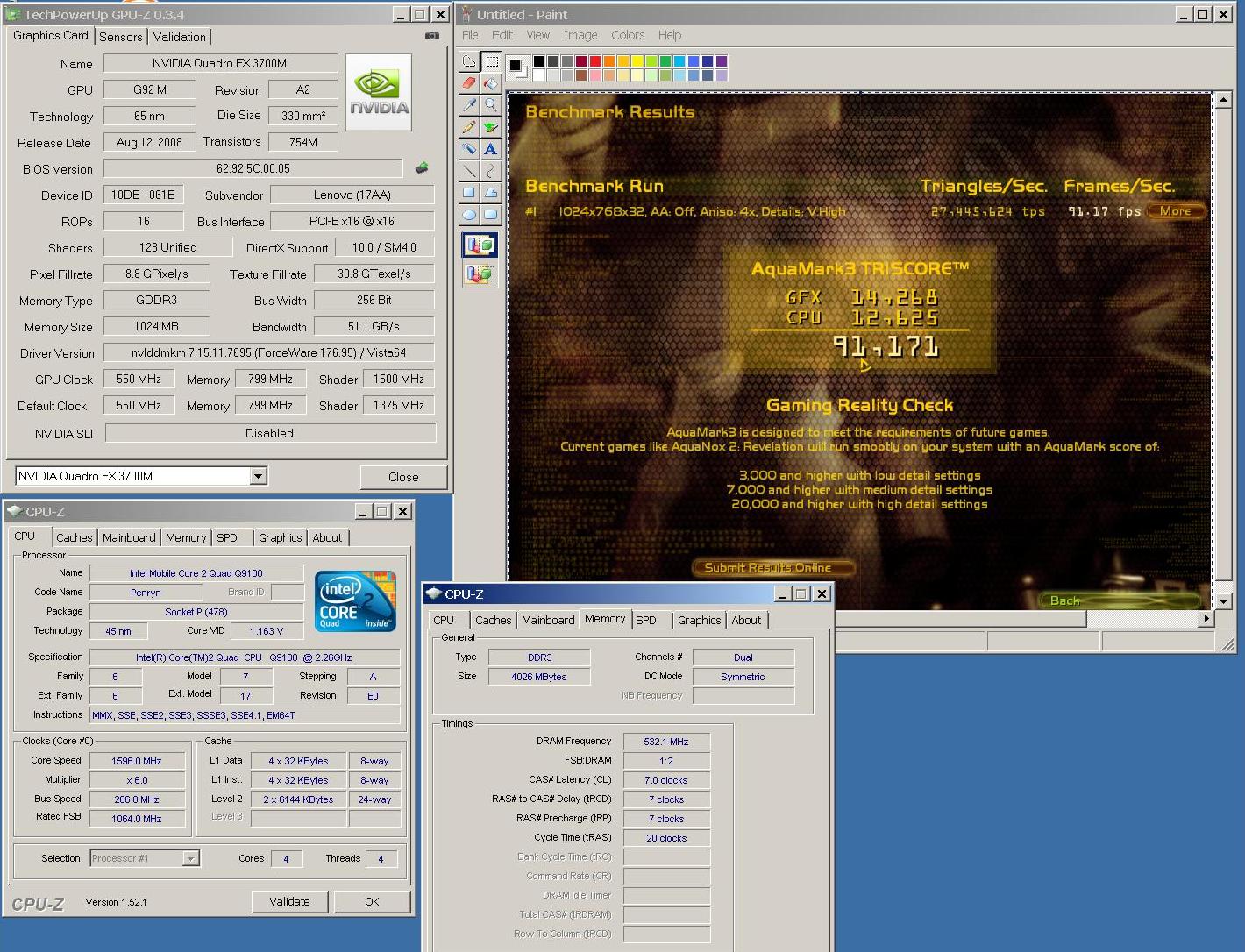Click the CAS# Latency value 7.0 clocks

click(666, 780)
